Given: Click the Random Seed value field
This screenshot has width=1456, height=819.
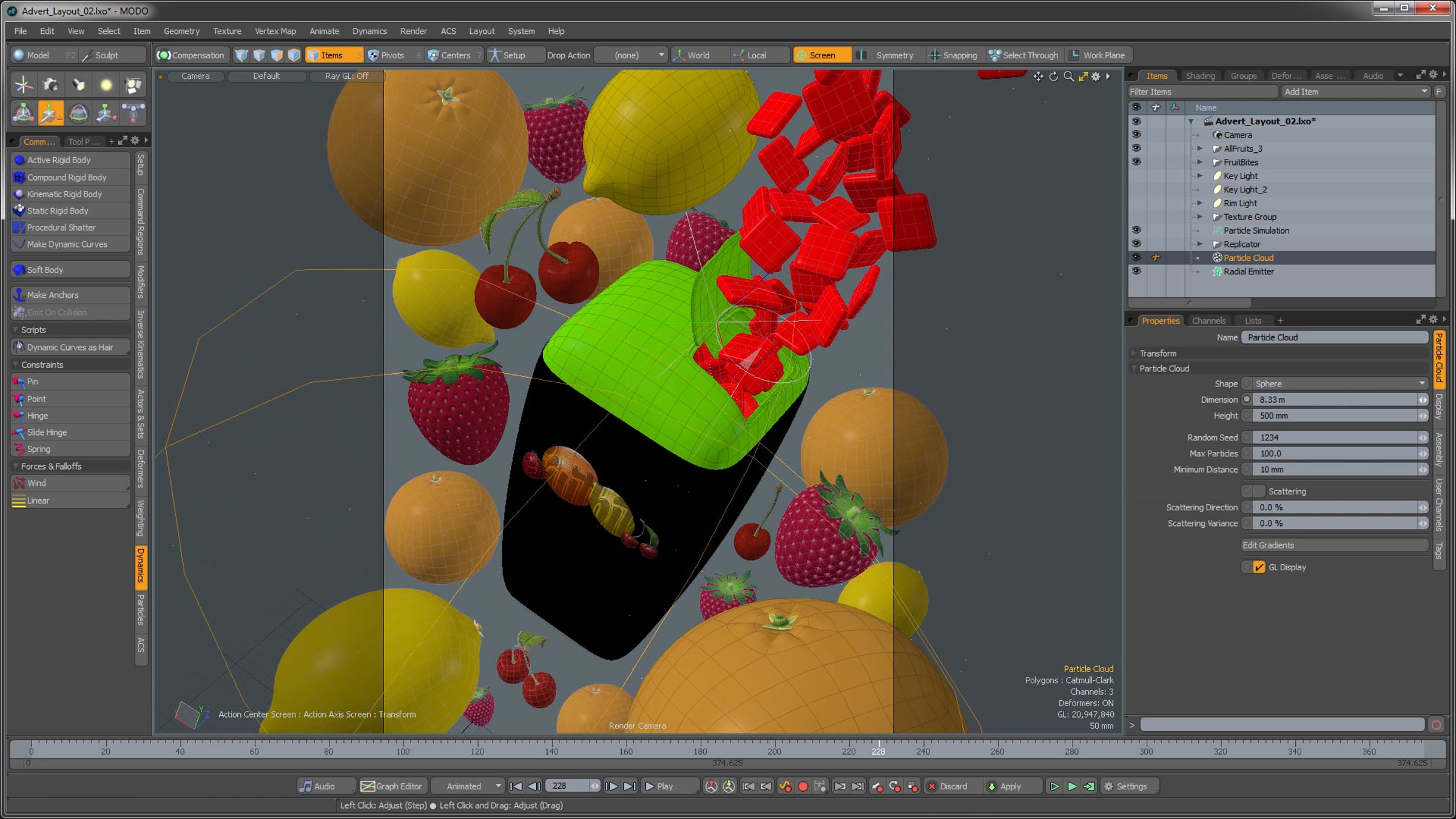Looking at the screenshot, I should [1336, 437].
